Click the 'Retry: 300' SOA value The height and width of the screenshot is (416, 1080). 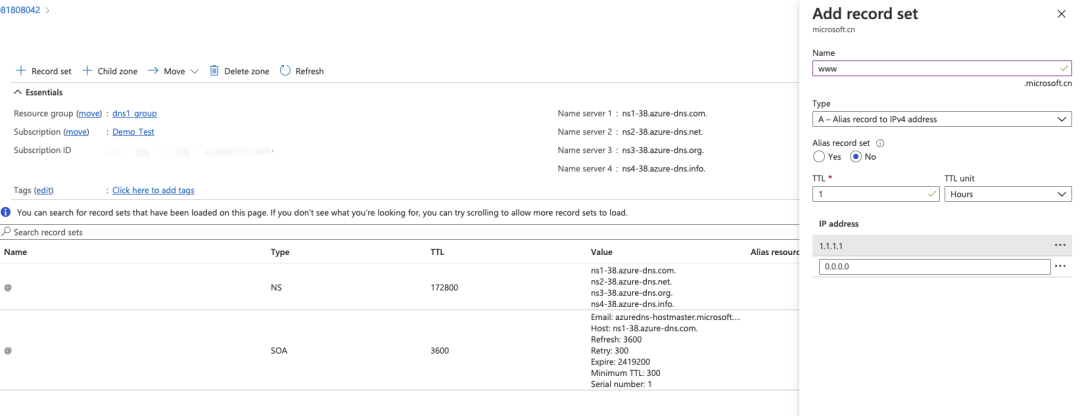point(610,351)
